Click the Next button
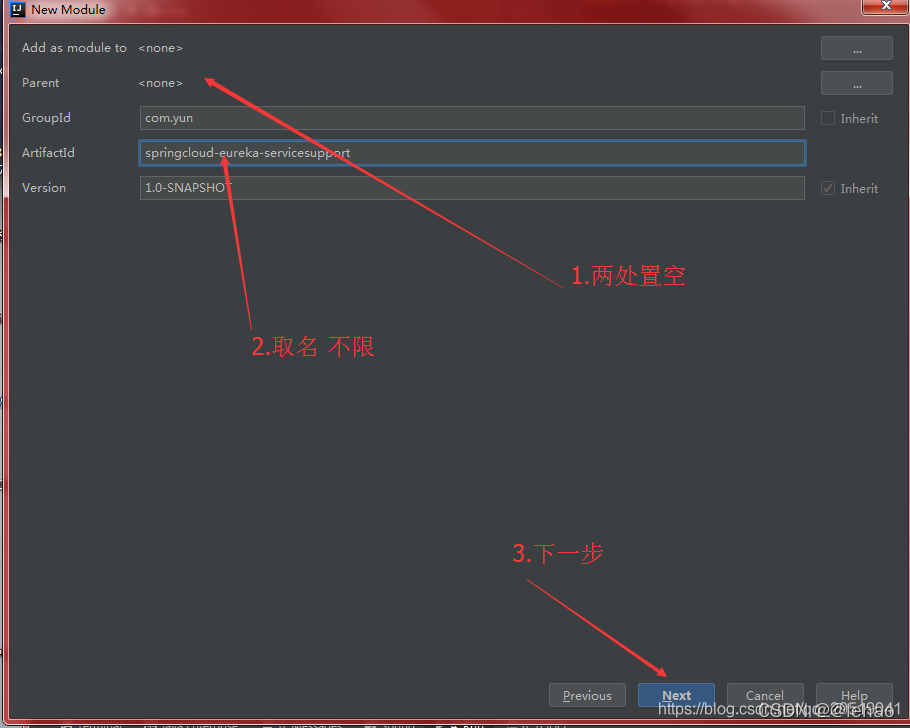This screenshot has width=910, height=728. [676, 695]
